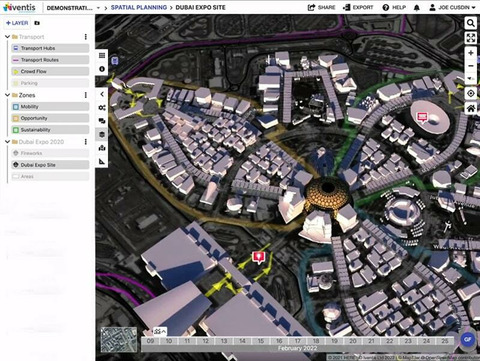
Task: Toggle the Transport Routes layer
Action: point(50,60)
